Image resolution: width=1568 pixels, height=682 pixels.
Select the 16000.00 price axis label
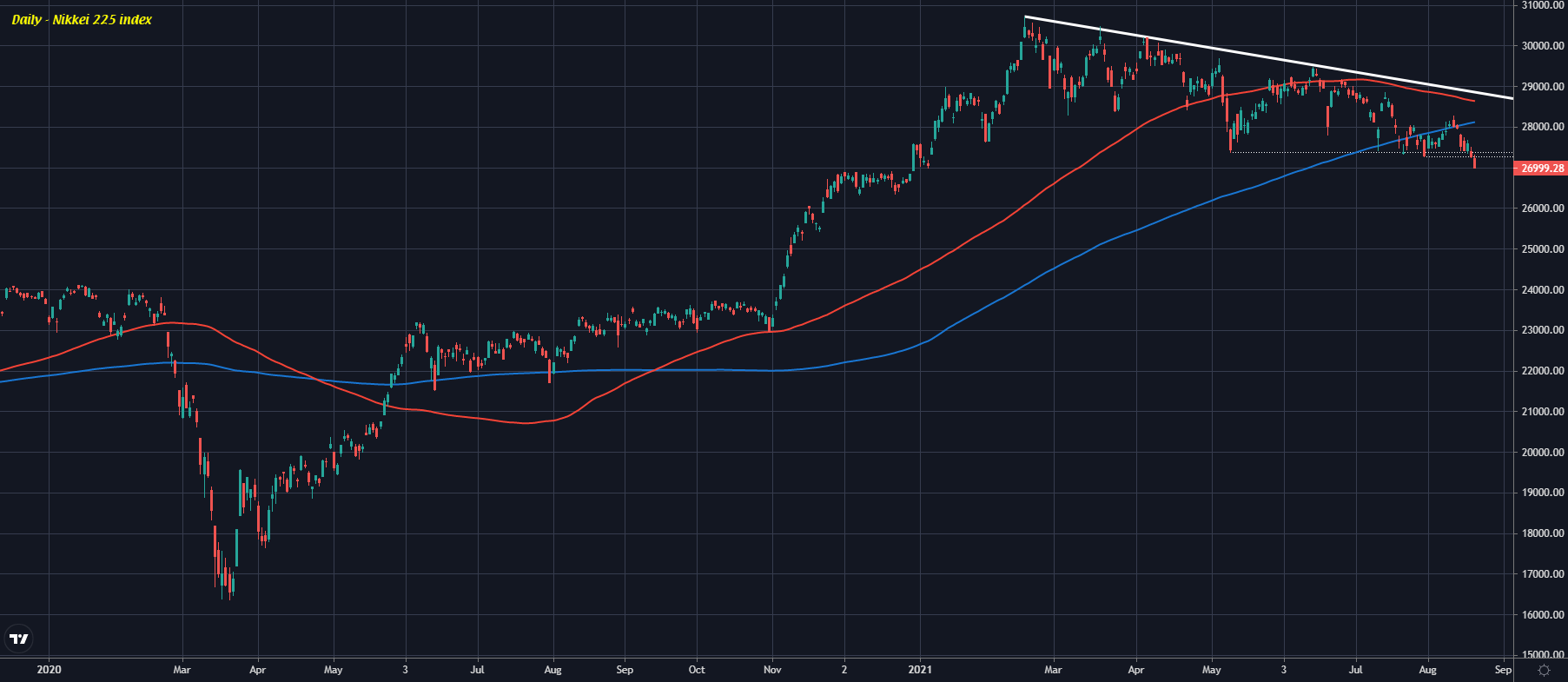(1544, 615)
